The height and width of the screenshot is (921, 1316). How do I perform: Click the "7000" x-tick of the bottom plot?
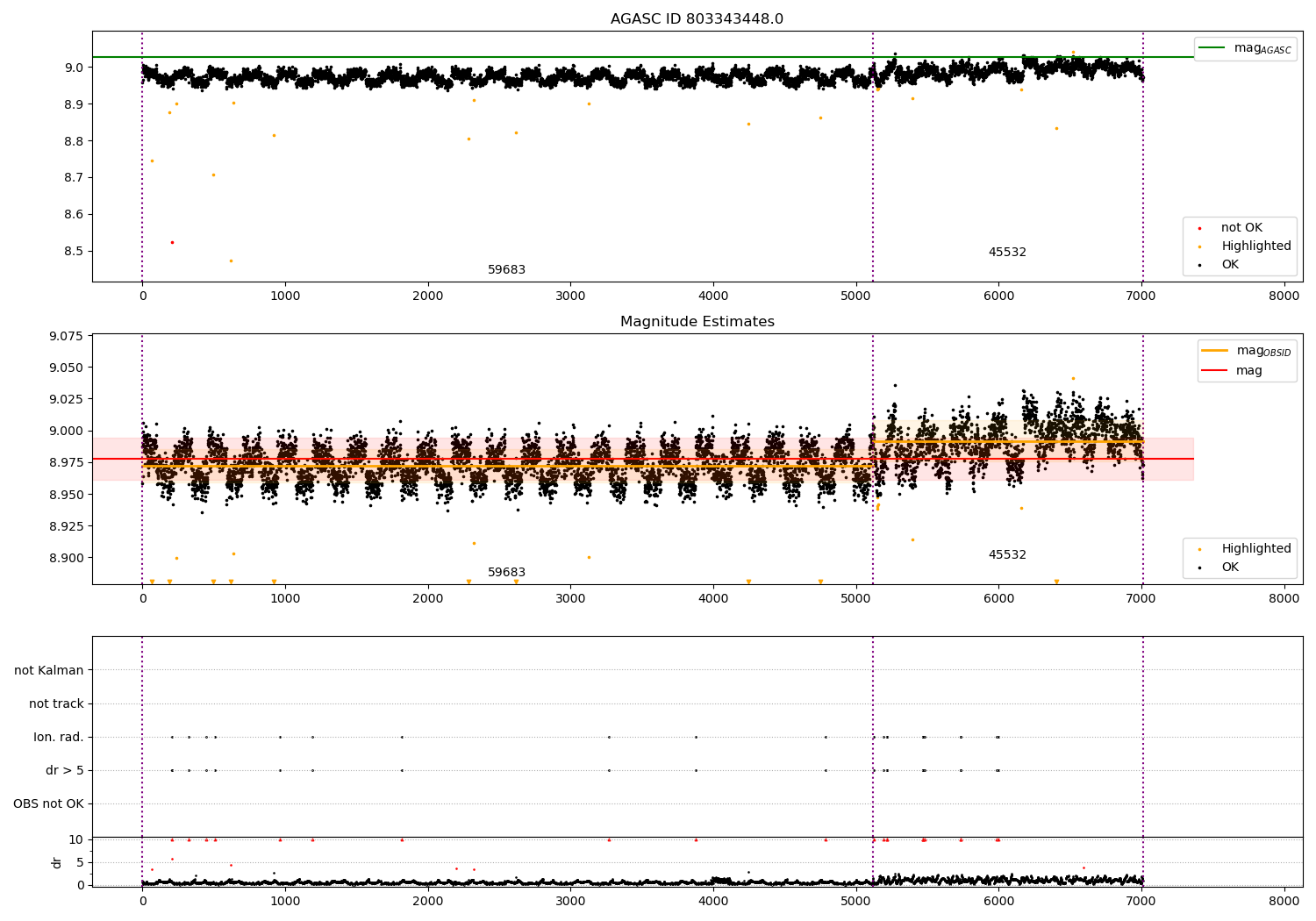[x=1141, y=901]
